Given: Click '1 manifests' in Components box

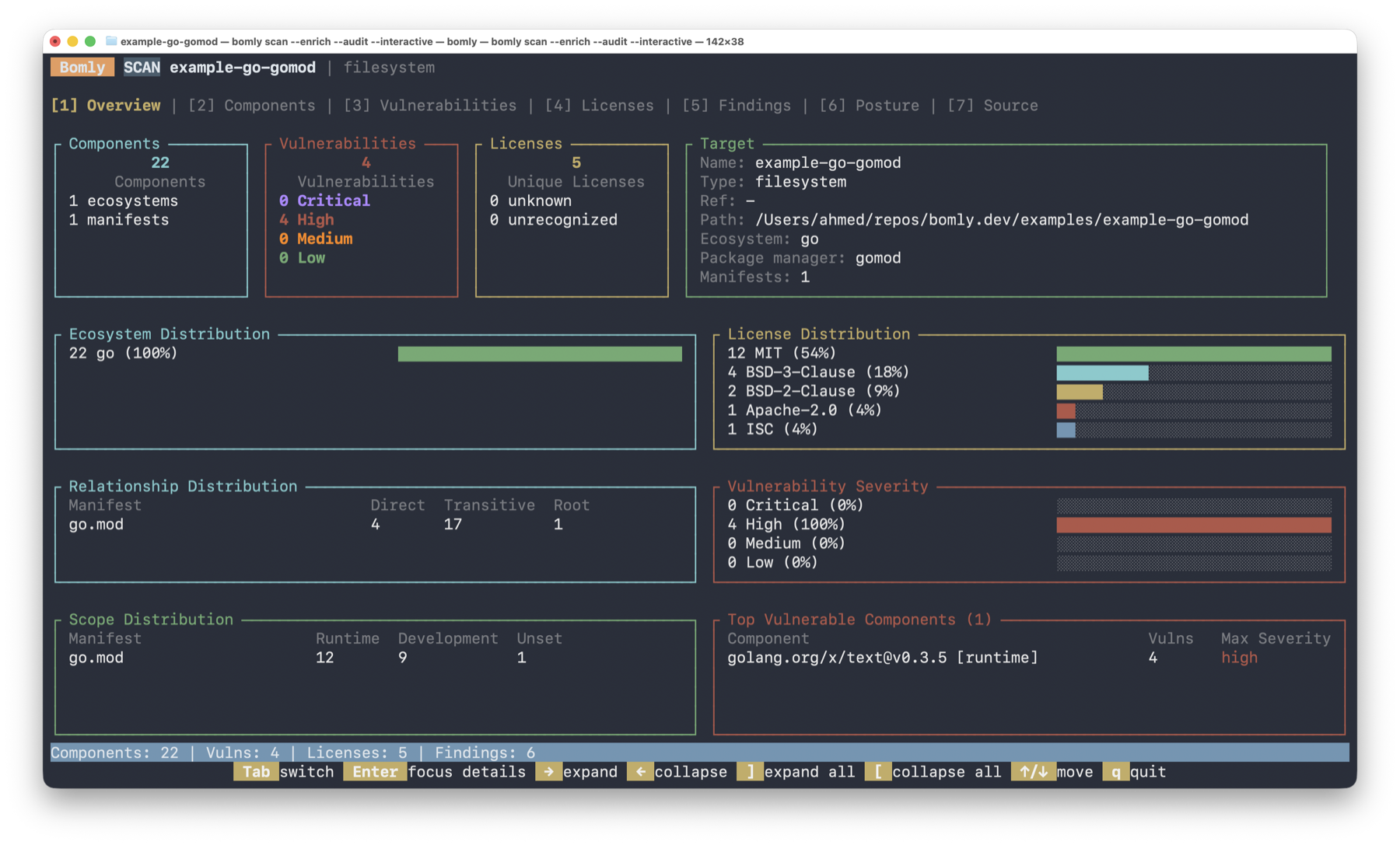Looking at the screenshot, I should coord(118,220).
